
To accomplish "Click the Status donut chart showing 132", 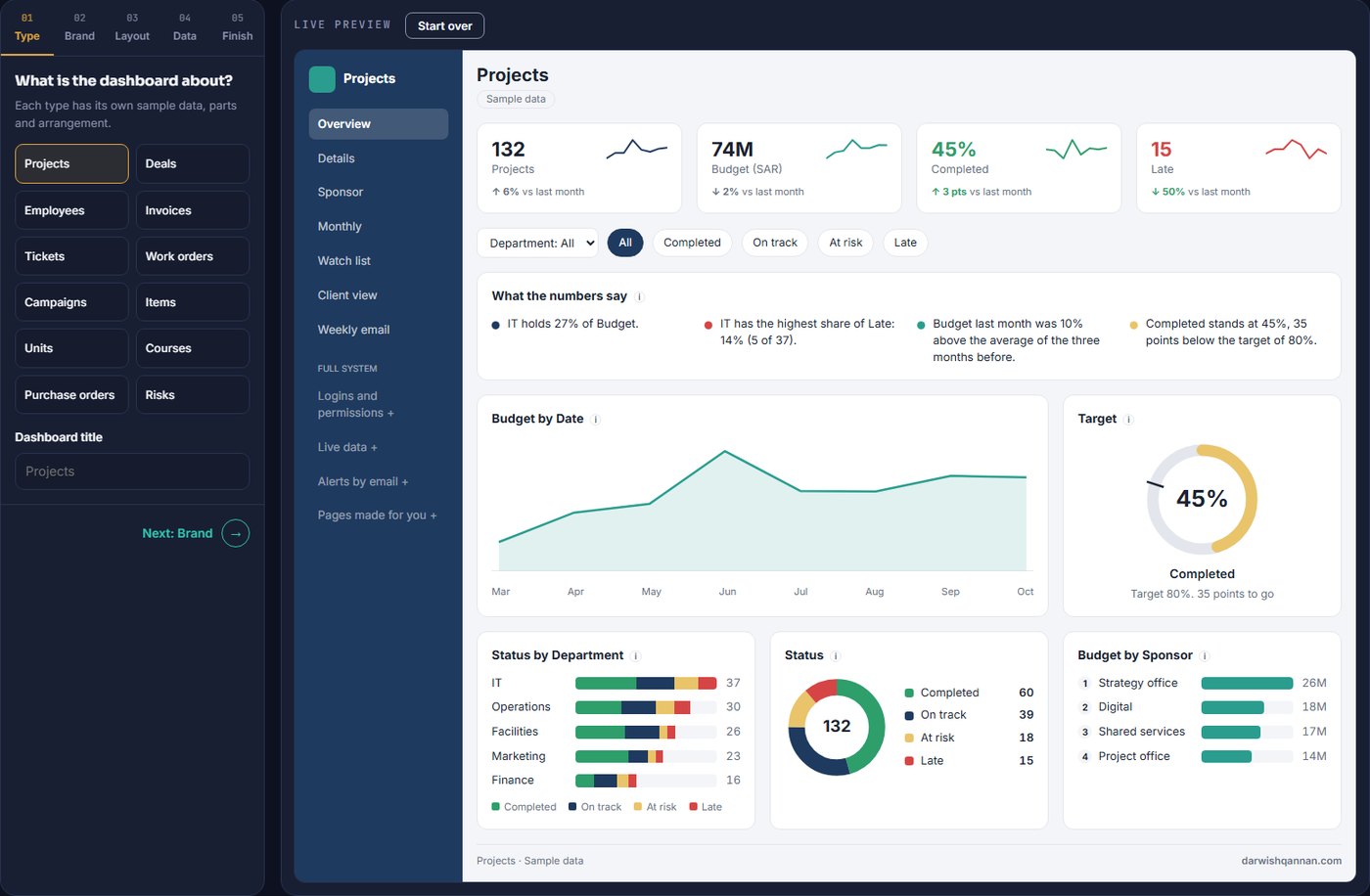I will point(837,727).
